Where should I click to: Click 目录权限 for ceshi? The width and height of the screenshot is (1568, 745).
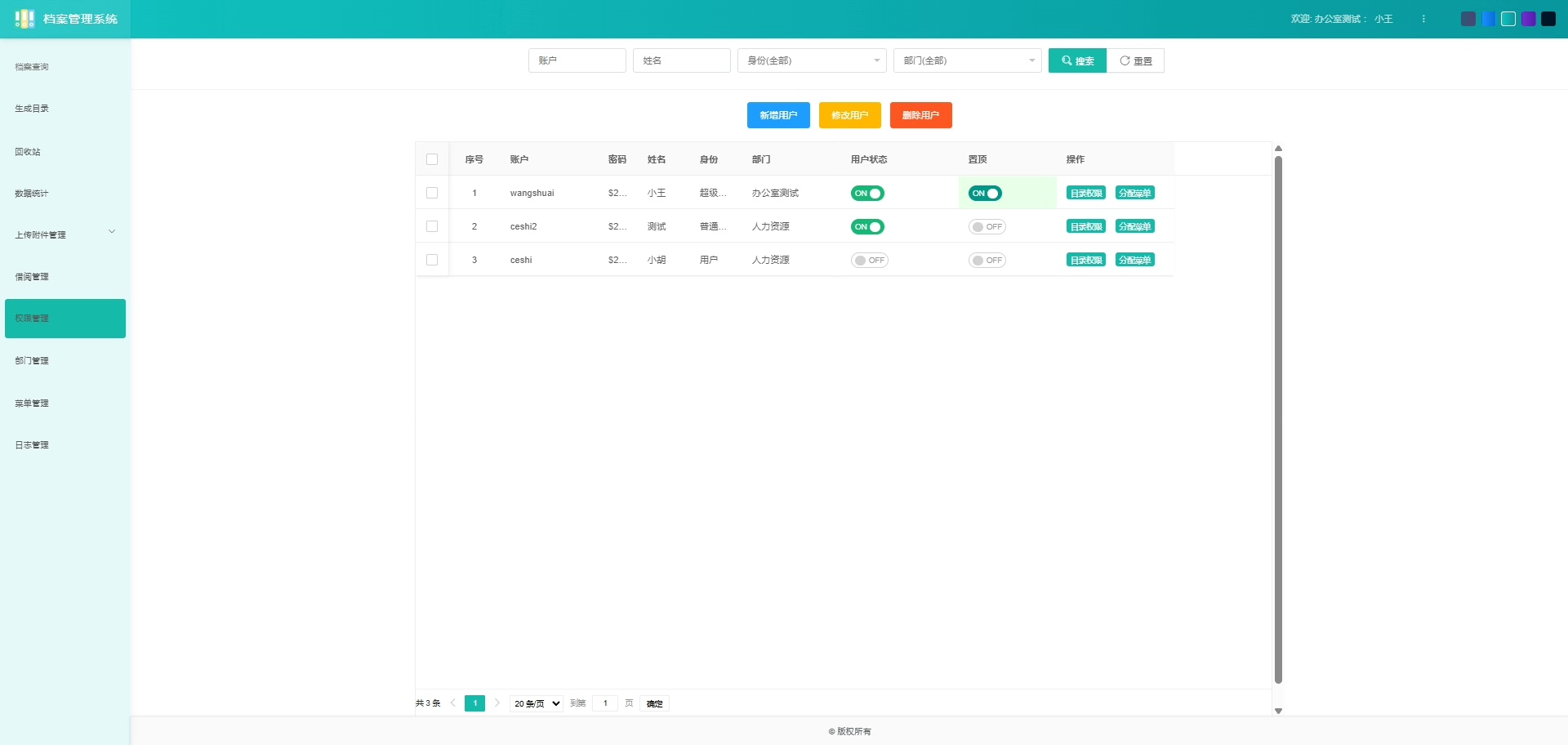1086,260
